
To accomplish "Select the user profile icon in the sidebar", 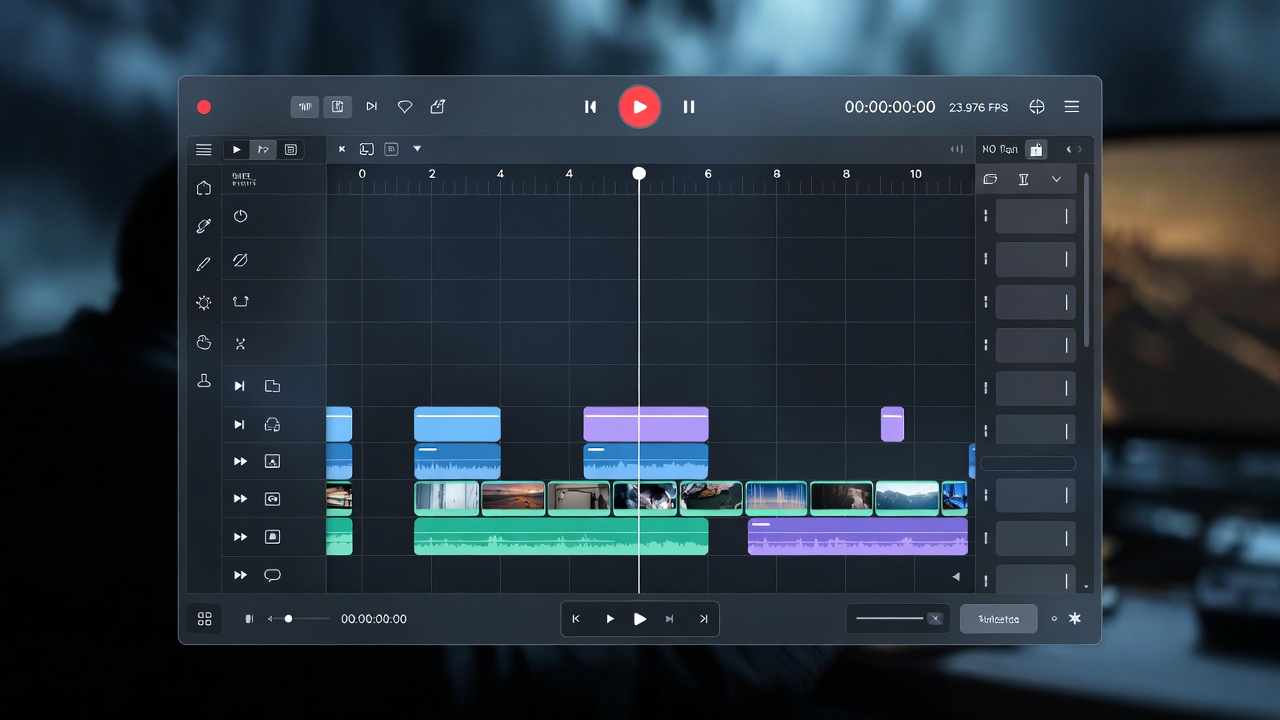I will click(203, 381).
